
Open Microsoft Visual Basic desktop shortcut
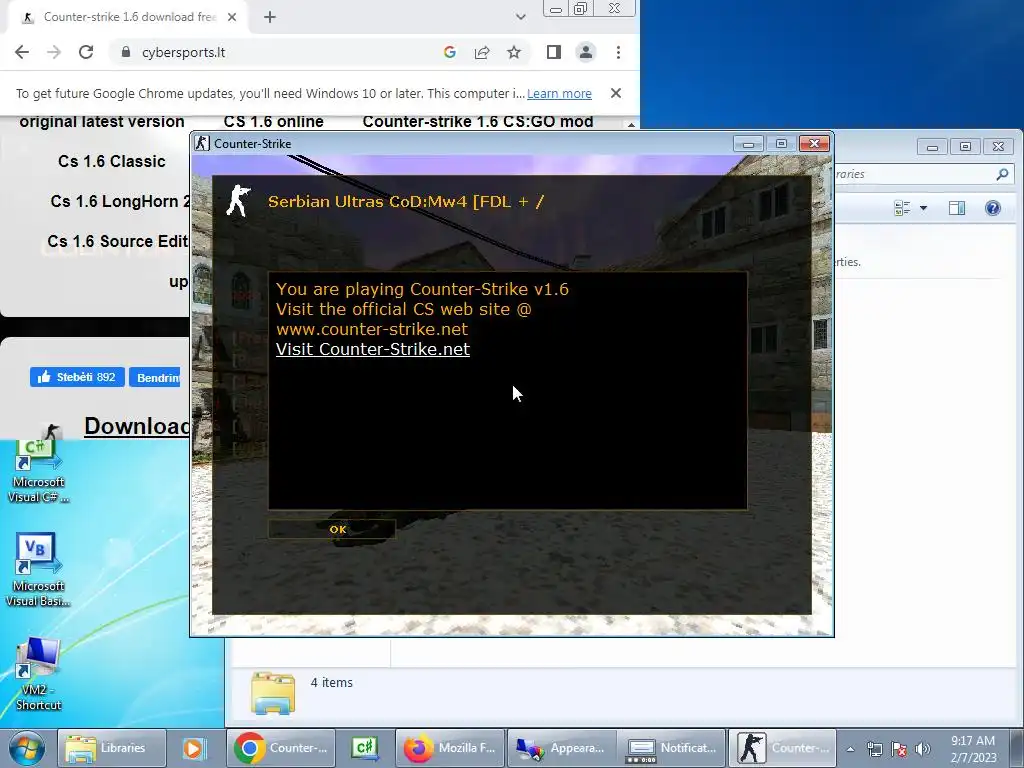[x=38, y=569]
